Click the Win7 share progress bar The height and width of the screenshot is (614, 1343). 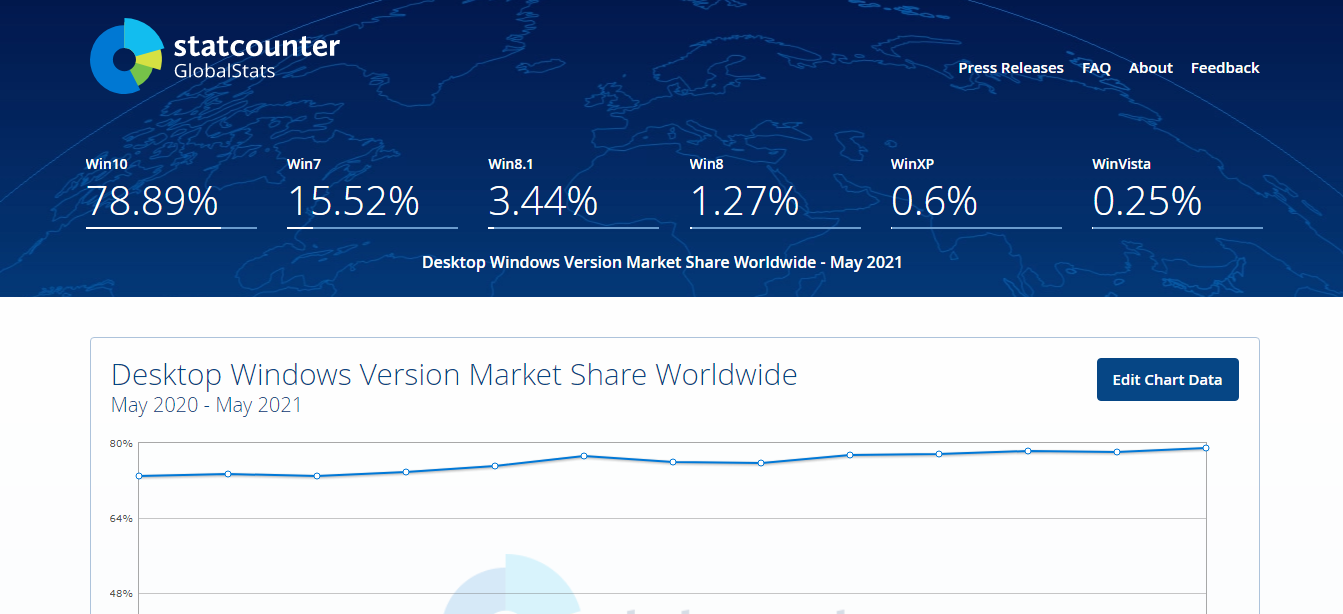point(372,228)
